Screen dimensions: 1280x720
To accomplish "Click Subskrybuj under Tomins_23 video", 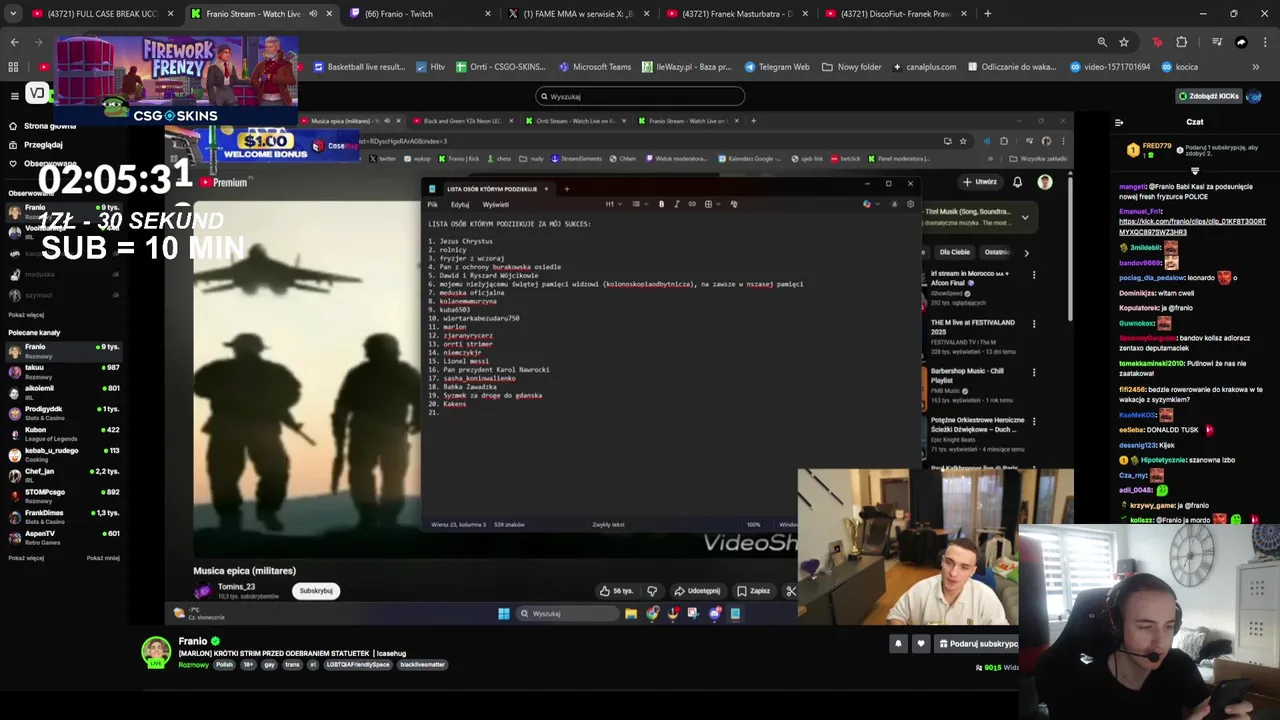I will pos(316,591).
